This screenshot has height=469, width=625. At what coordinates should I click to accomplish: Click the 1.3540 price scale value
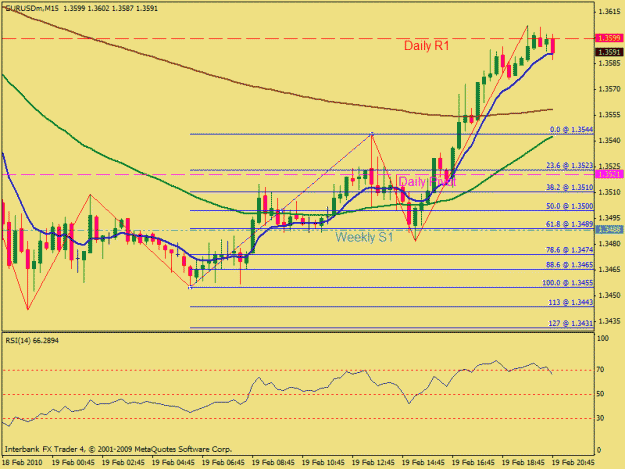[x=609, y=141]
